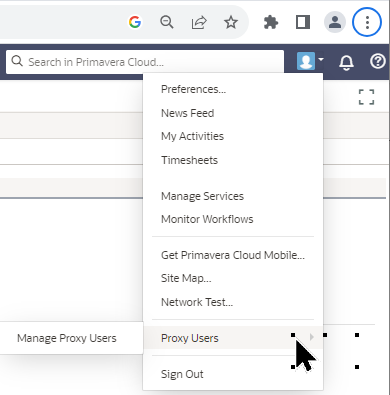Open News Feed menu item
Image resolution: width=390 pixels, height=395 pixels.
point(187,113)
